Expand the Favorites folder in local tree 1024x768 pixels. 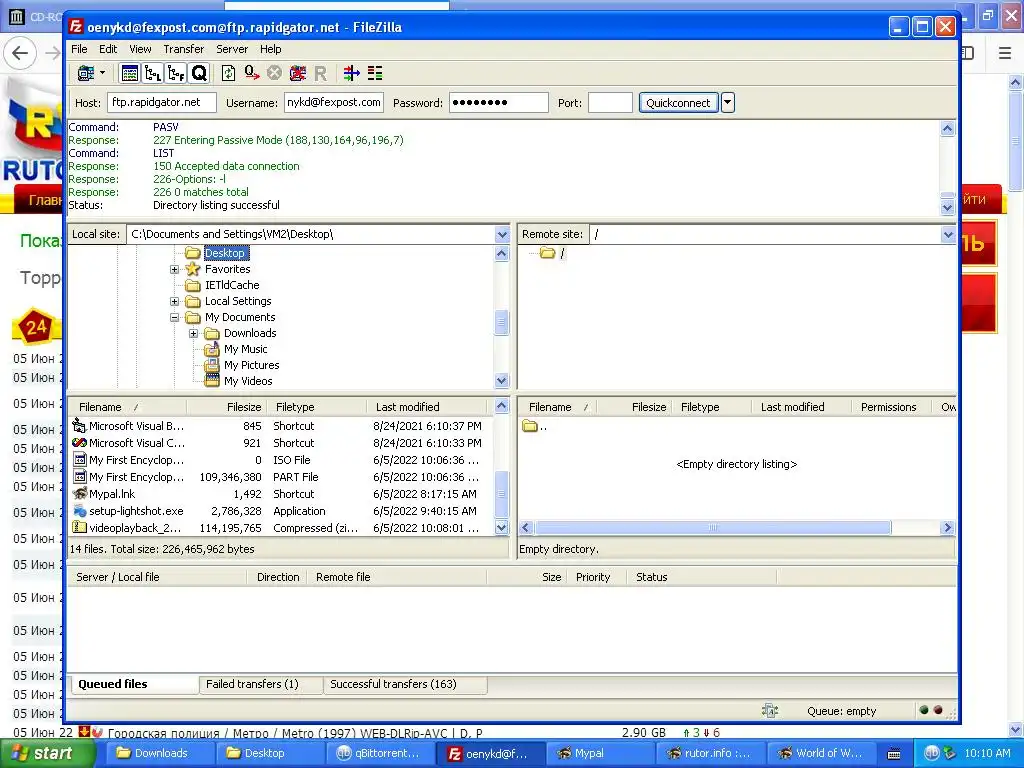[x=174, y=269]
